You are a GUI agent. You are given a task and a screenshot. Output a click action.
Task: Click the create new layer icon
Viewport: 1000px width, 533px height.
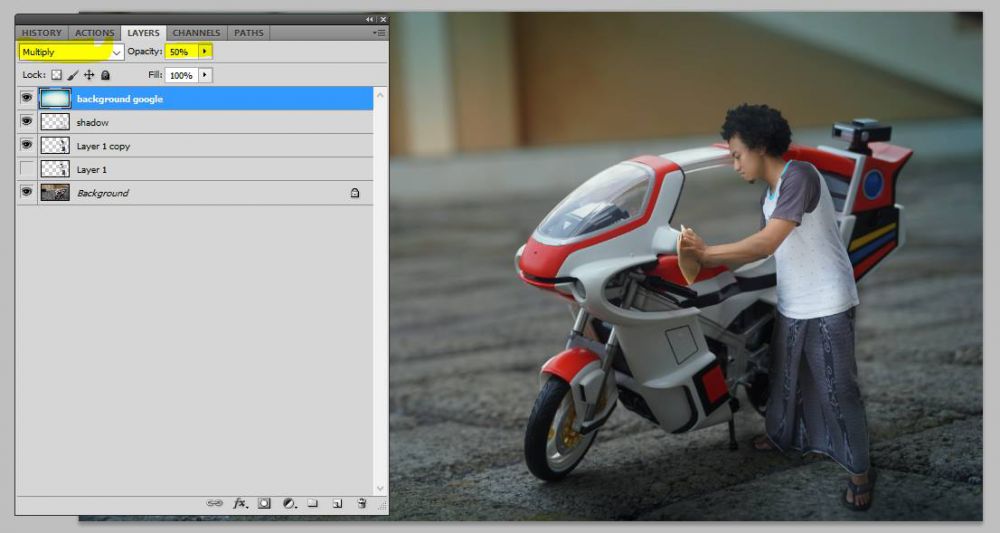click(x=337, y=504)
